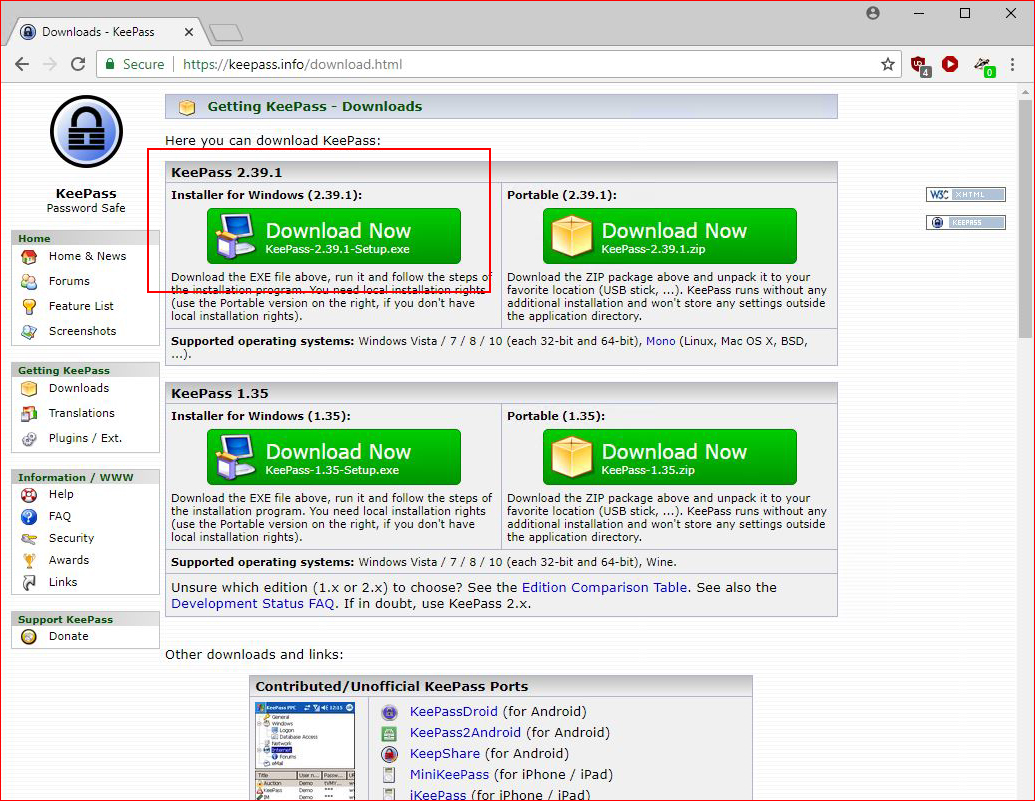Open the Translations page
The width and height of the screenshot is (1035, 801).
(82, 413)
